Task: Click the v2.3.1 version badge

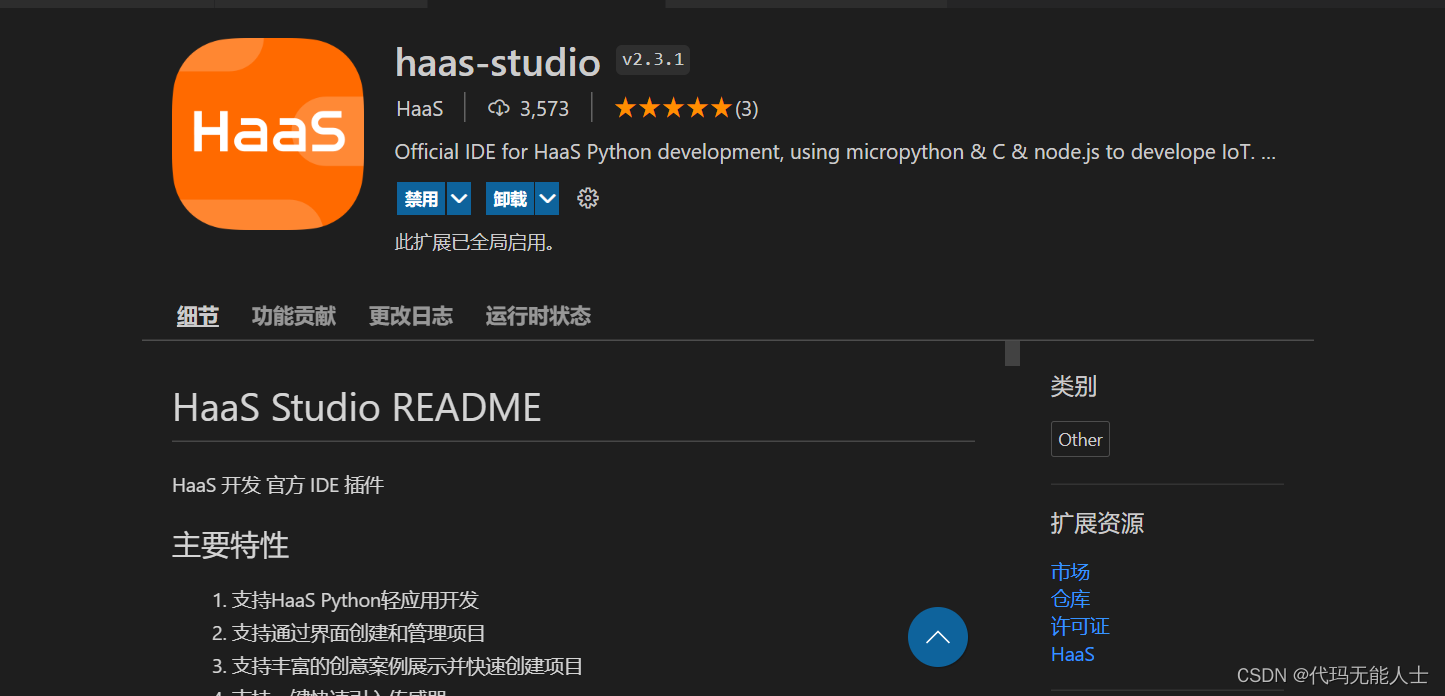Action: [x=653, y=60]
